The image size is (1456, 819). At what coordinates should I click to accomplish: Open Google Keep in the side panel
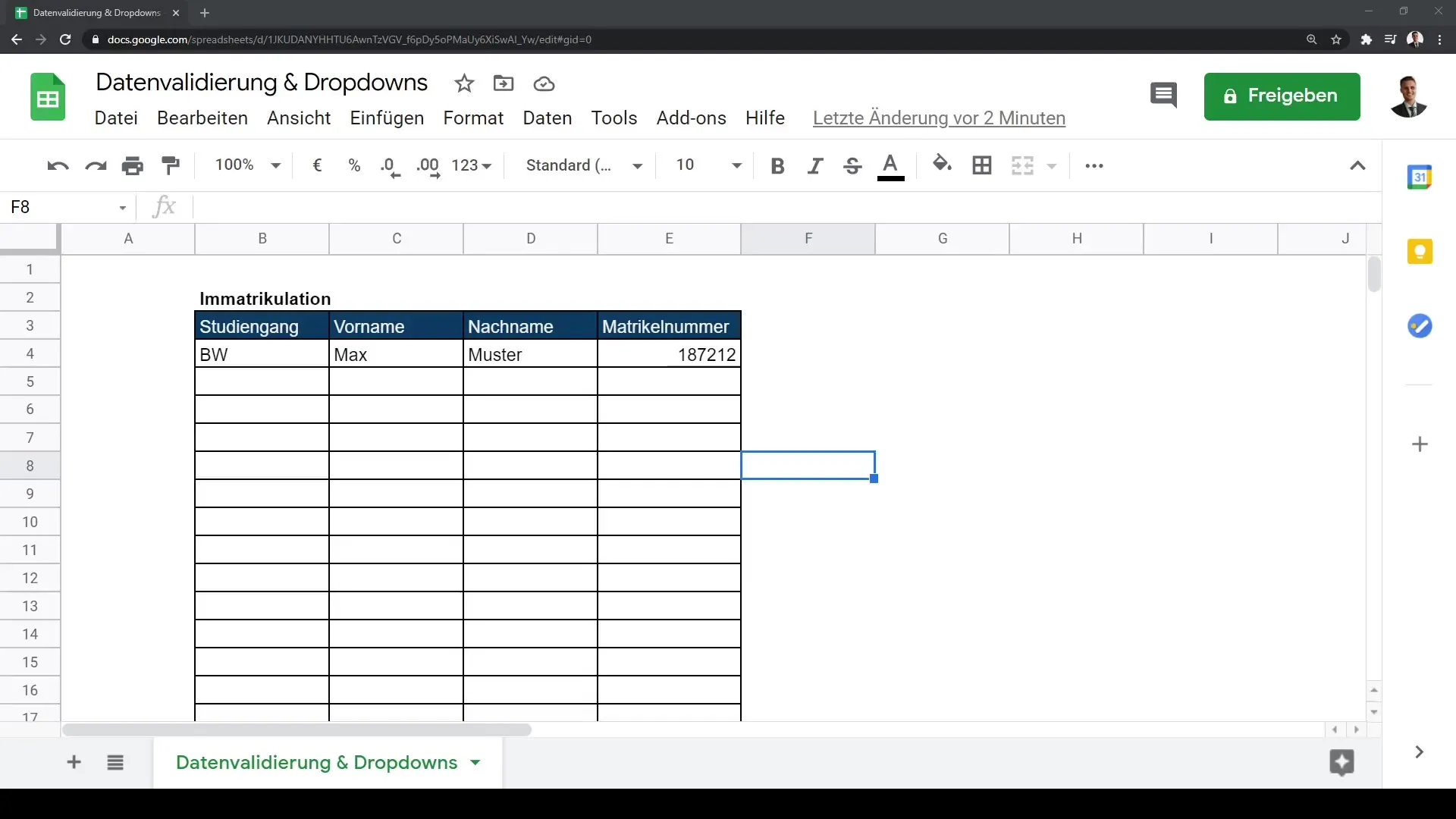tap(1420, 252)
